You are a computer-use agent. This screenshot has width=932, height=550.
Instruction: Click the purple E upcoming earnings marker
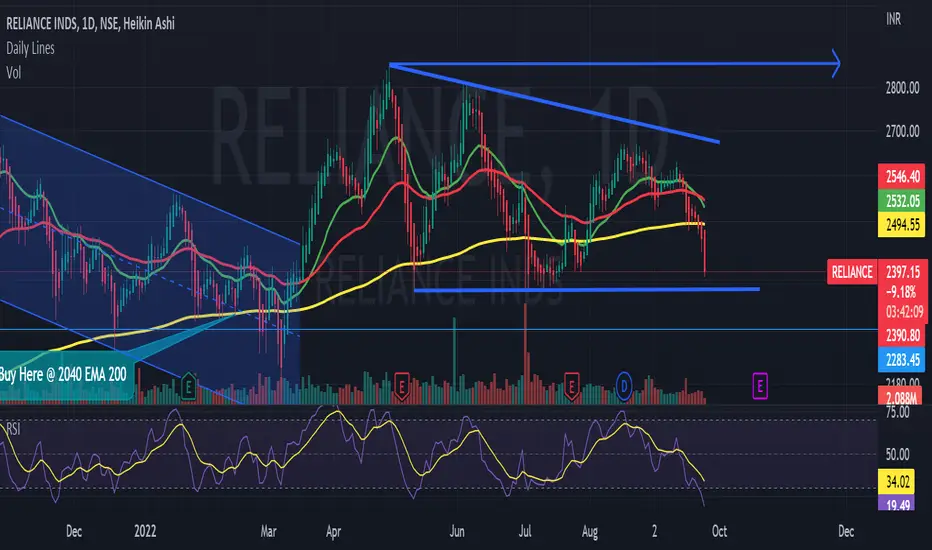[x=760, y=386]
